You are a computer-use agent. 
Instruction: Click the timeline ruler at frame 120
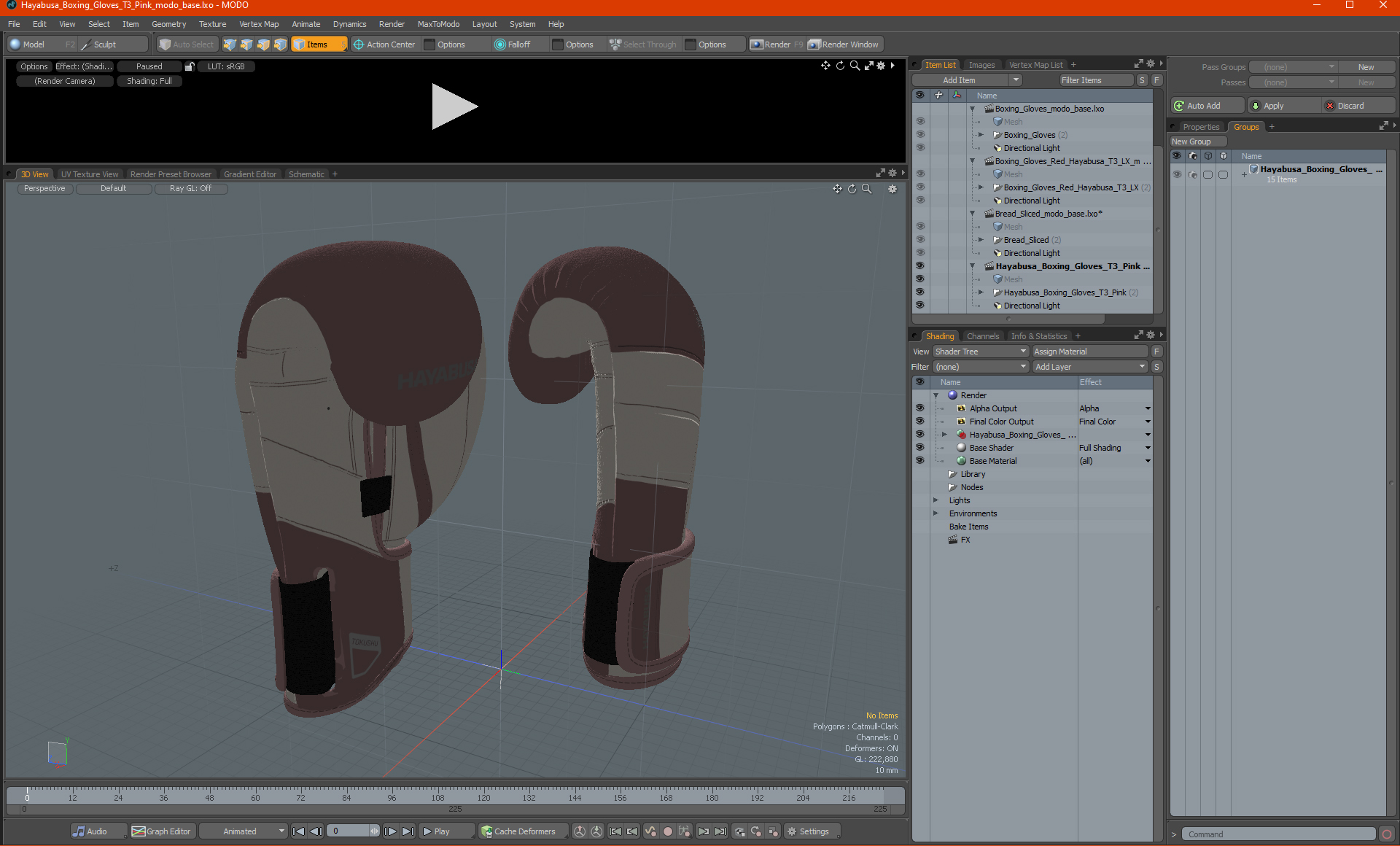coord(483,792)
